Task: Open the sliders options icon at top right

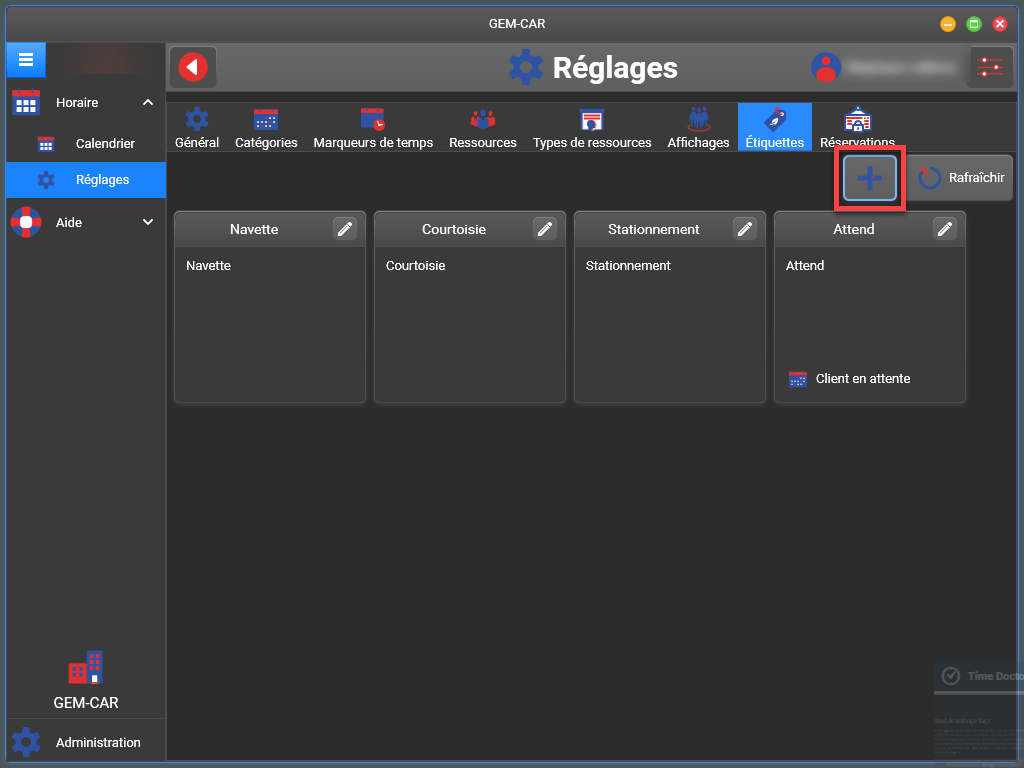Action: (990, 67)
